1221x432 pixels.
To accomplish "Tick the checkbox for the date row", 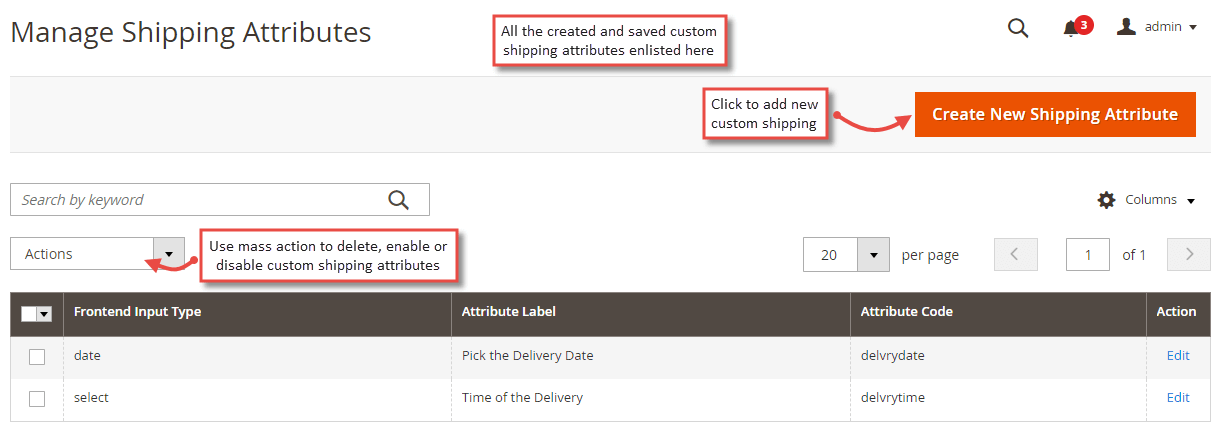I will [37, 357].
